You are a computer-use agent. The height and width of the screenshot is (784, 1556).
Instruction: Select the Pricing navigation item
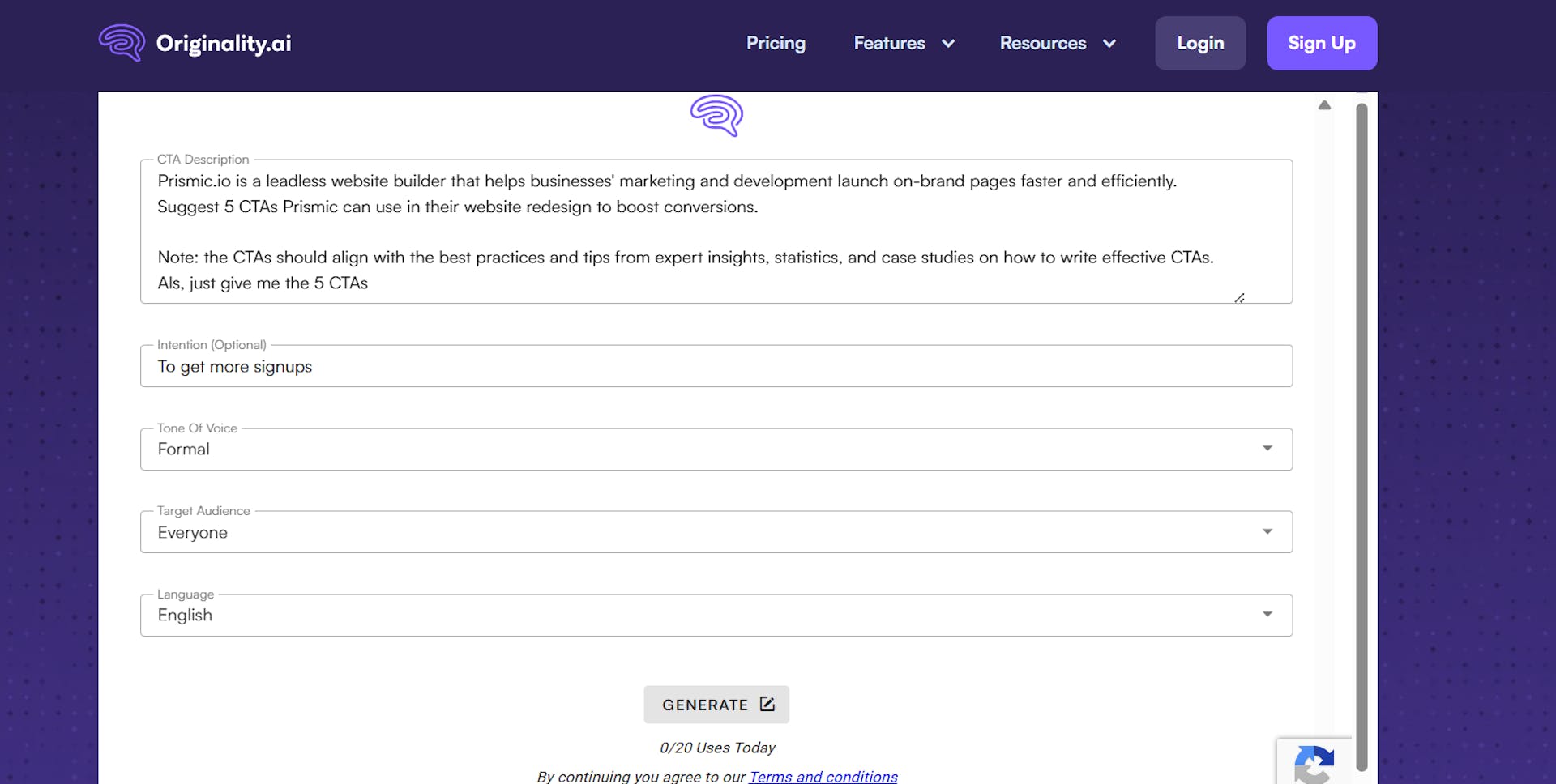pyautogui.click(x=776, y=44)
